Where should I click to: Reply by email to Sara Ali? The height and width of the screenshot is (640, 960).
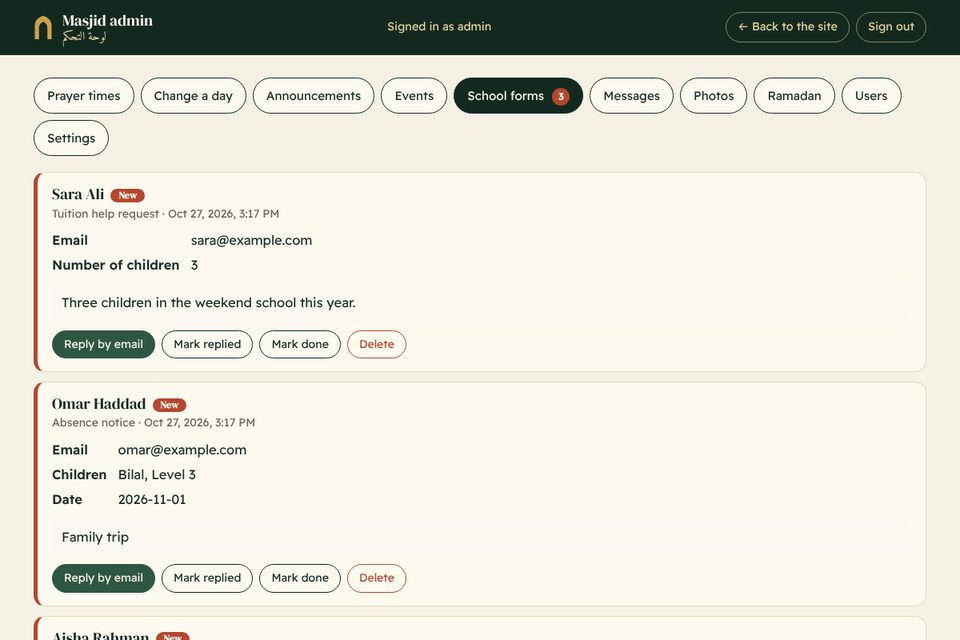coord(103,344)
